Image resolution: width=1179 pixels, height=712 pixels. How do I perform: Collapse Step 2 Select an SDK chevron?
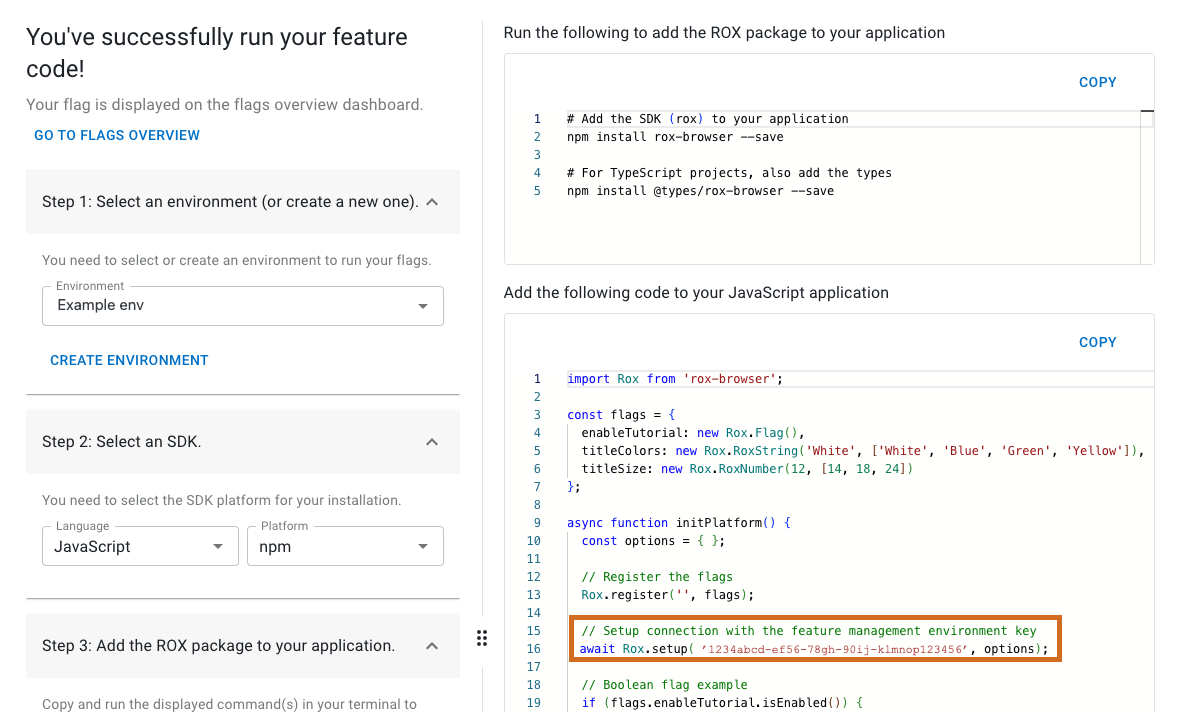click(x=432, y=442)
